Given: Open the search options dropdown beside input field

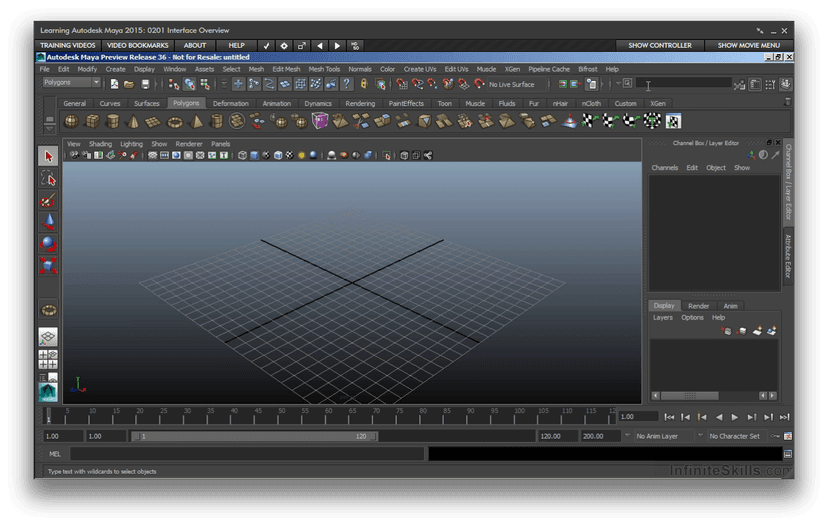Looking at the screenshot, I should [618, 83].
